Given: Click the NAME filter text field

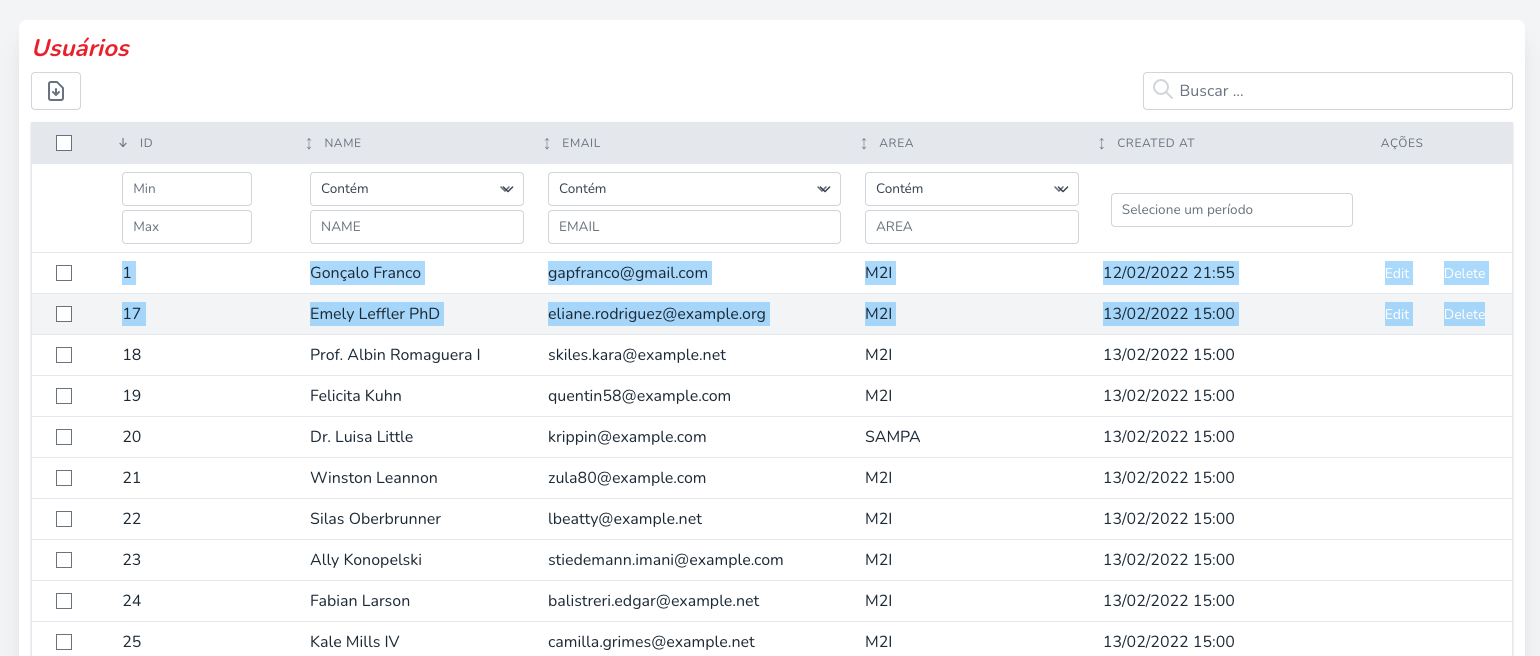Looking at the screenshot, I should click(x=417, y=227).
